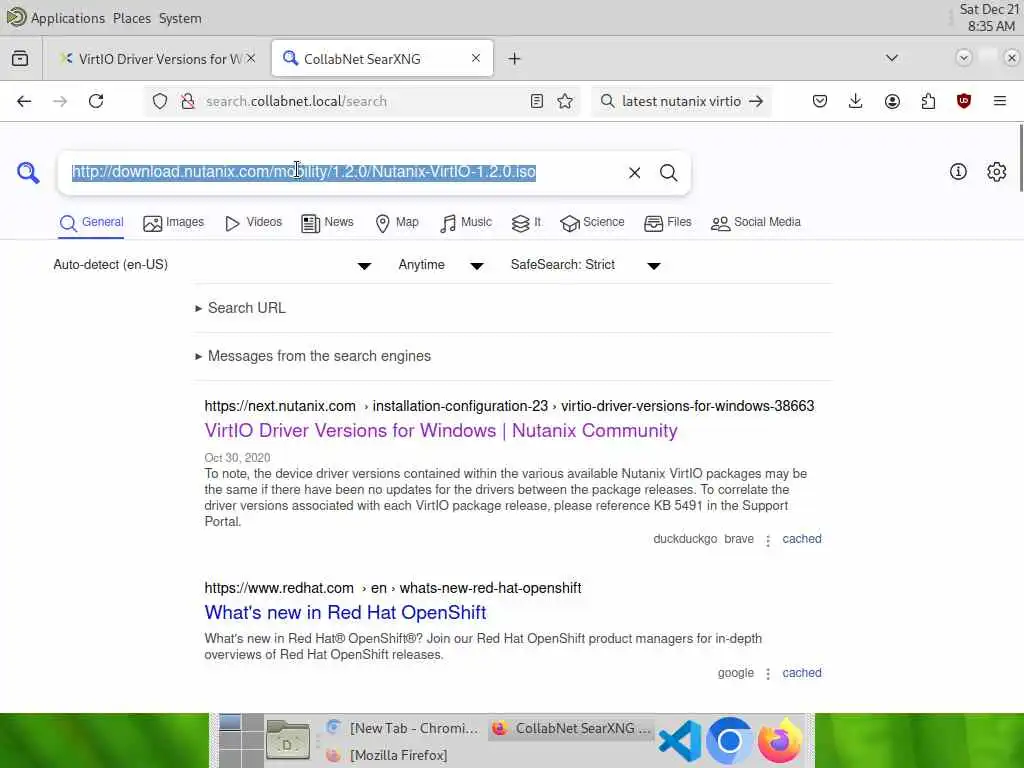Click the next.nutanix.com result URL
The width and height of the screenshot is (1024, 768).
tap(509, 406)
